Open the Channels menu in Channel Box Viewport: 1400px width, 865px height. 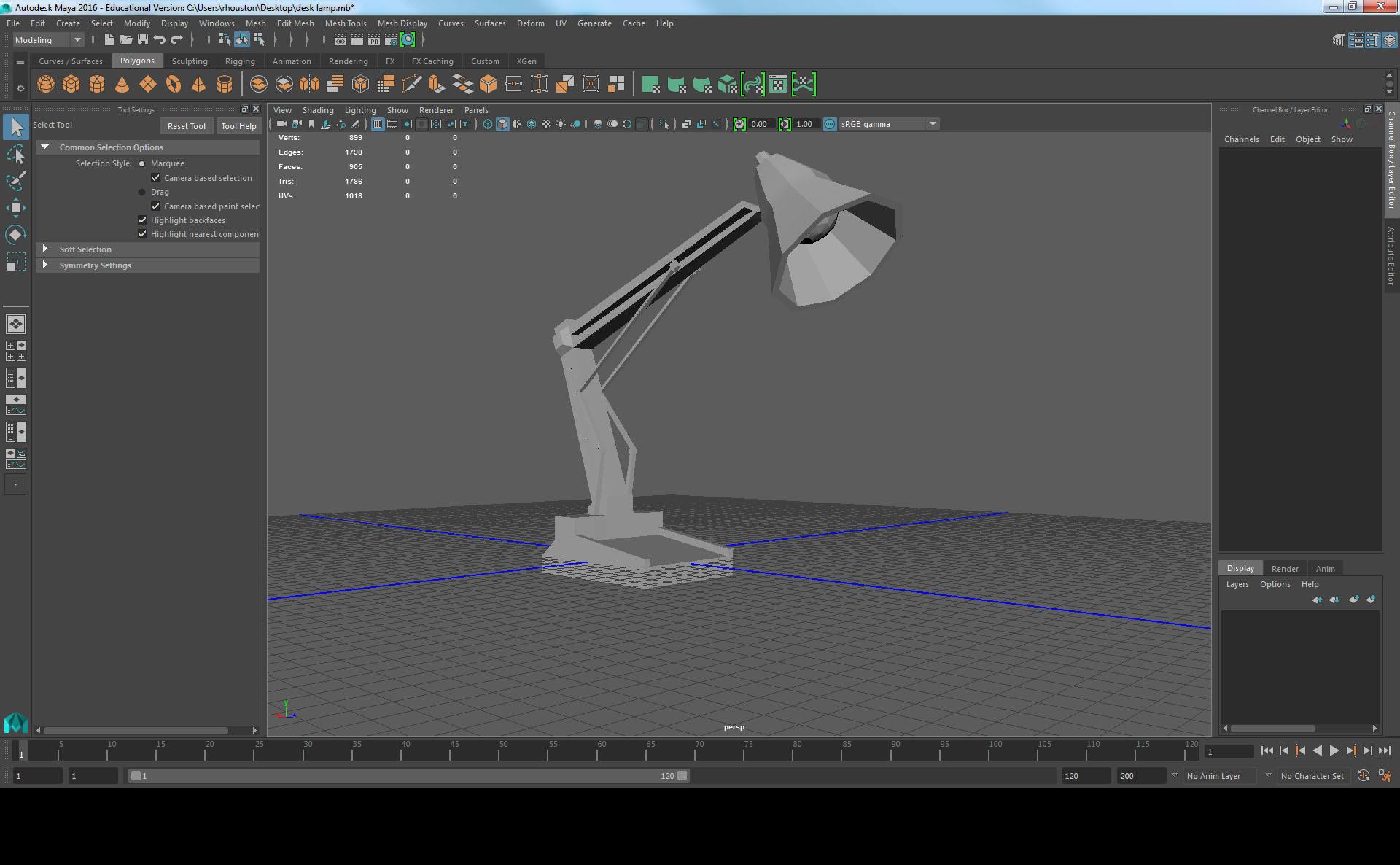pyautogui.click(x=1241, y=139)
